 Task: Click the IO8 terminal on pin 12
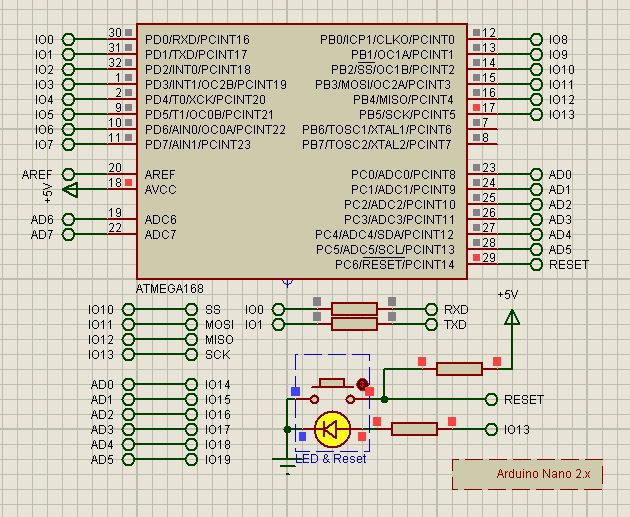click(x=536, y=39)
